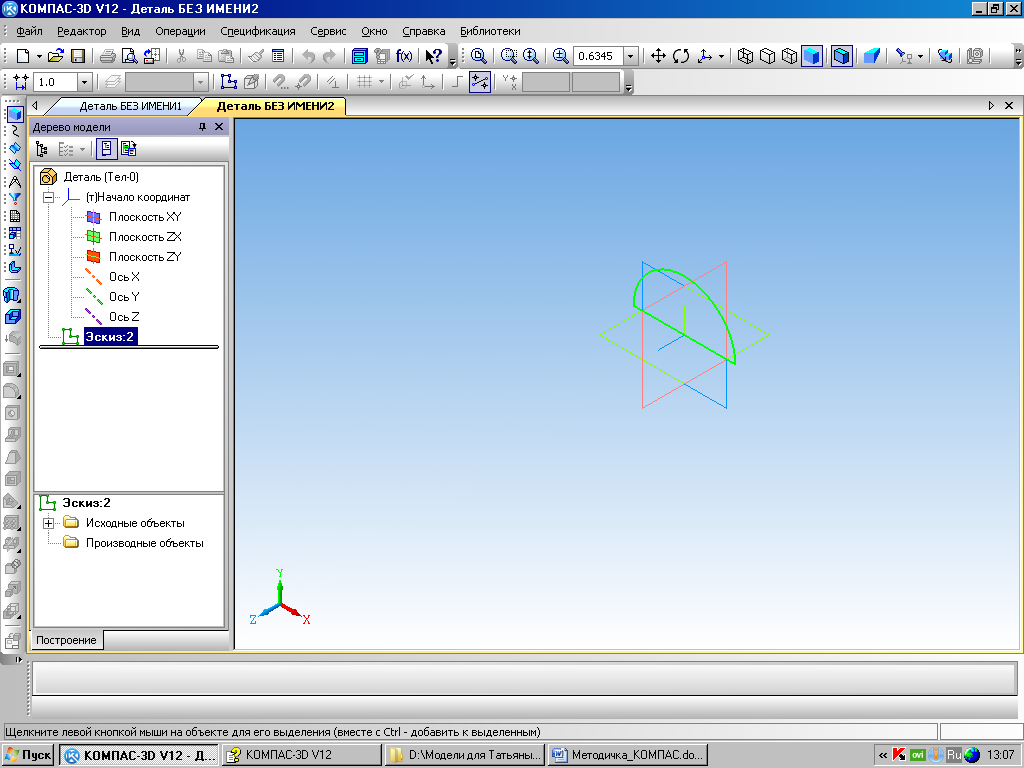
Task: Select the Extrusion operation in side panel
Action: pos(13,295)
